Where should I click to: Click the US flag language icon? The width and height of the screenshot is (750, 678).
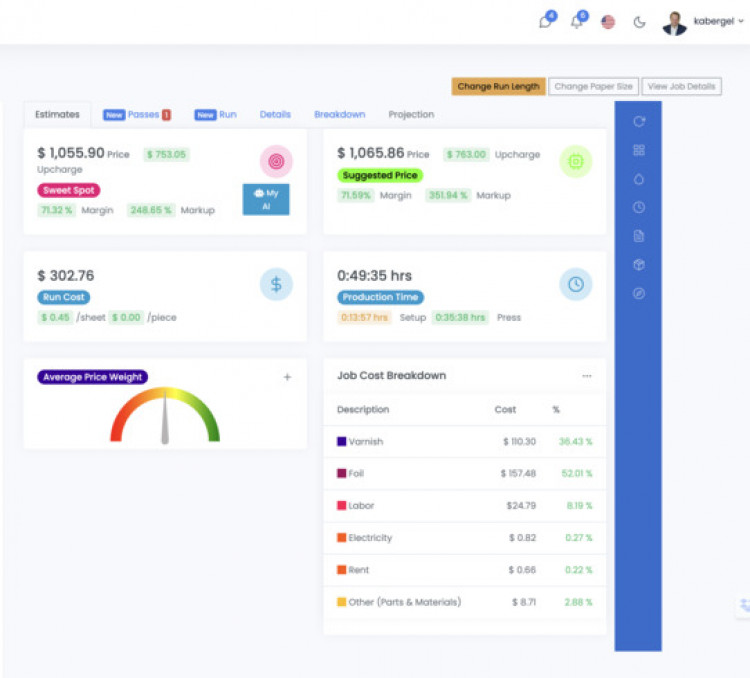pos(608,22)
